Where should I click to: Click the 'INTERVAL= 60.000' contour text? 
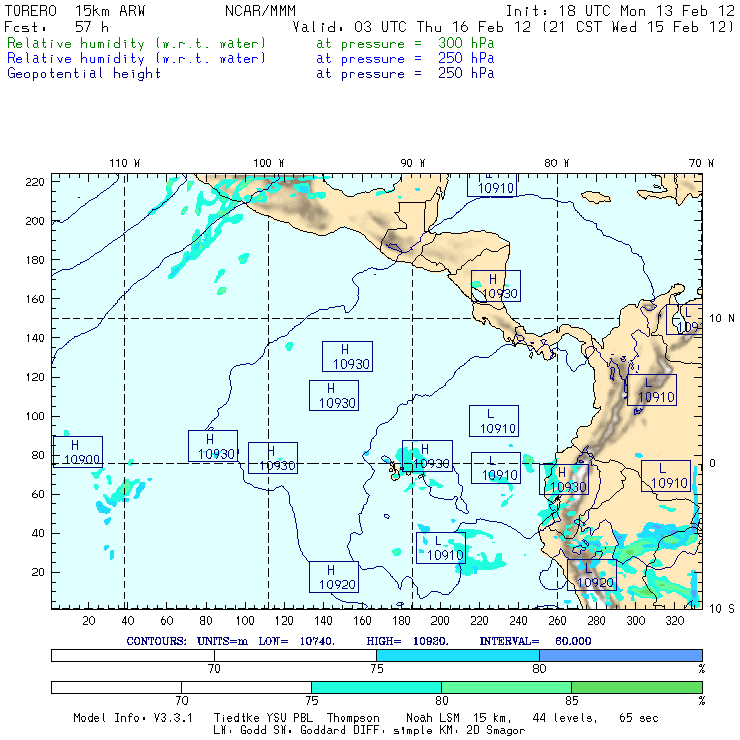pos(535,641)
